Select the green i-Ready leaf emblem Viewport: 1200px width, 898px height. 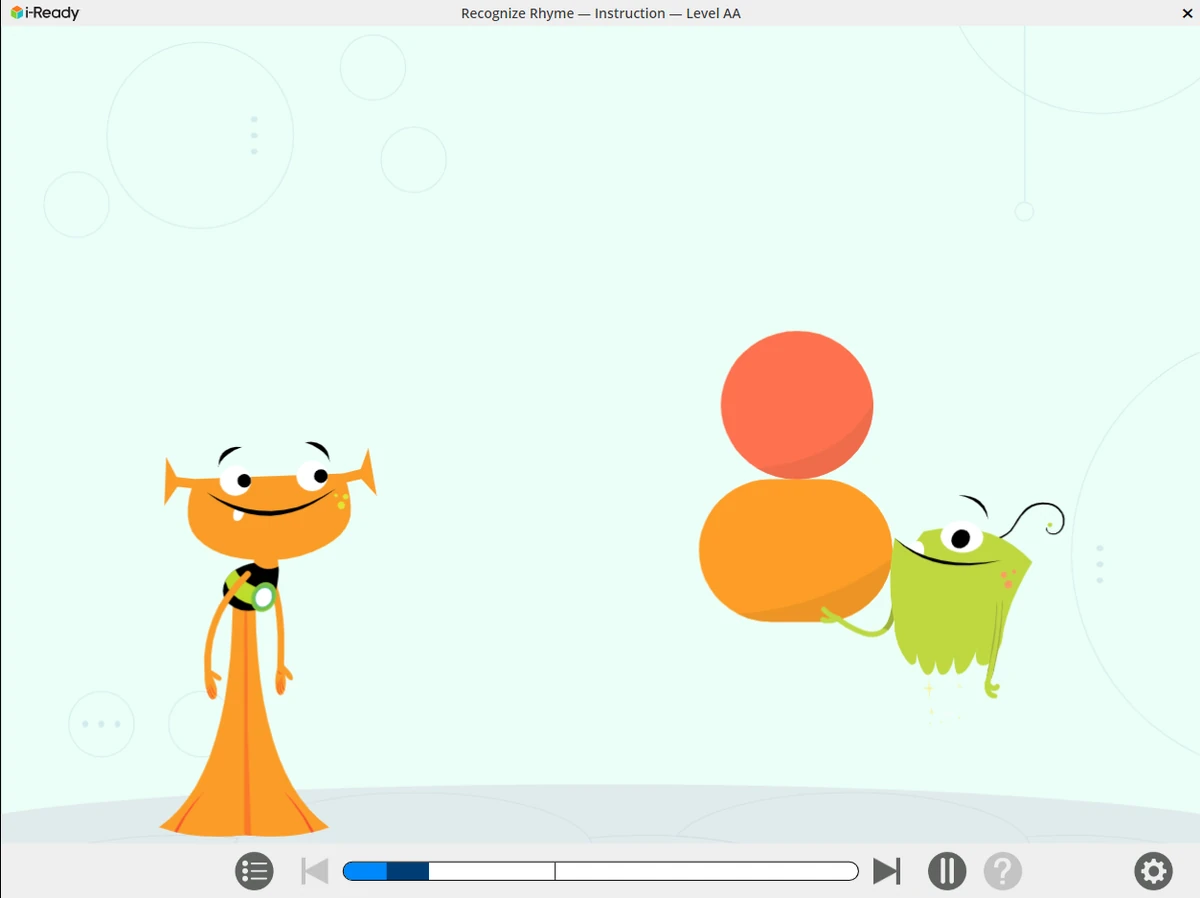[x=13, y=13]
